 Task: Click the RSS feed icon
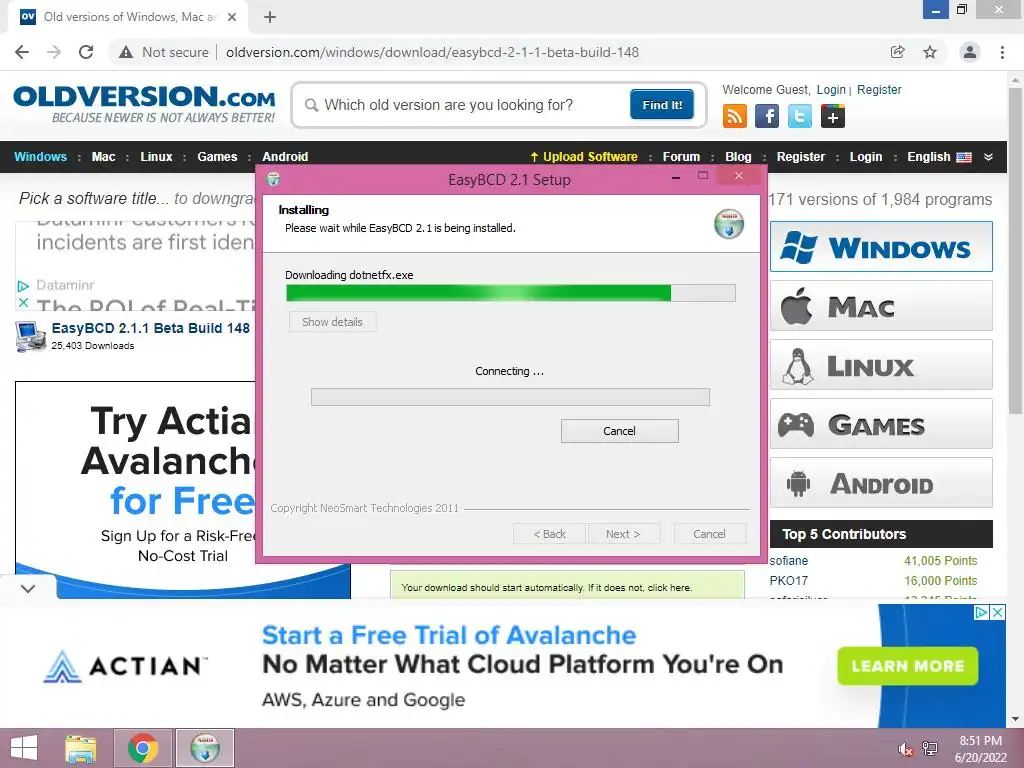click(x=735, y=116)
